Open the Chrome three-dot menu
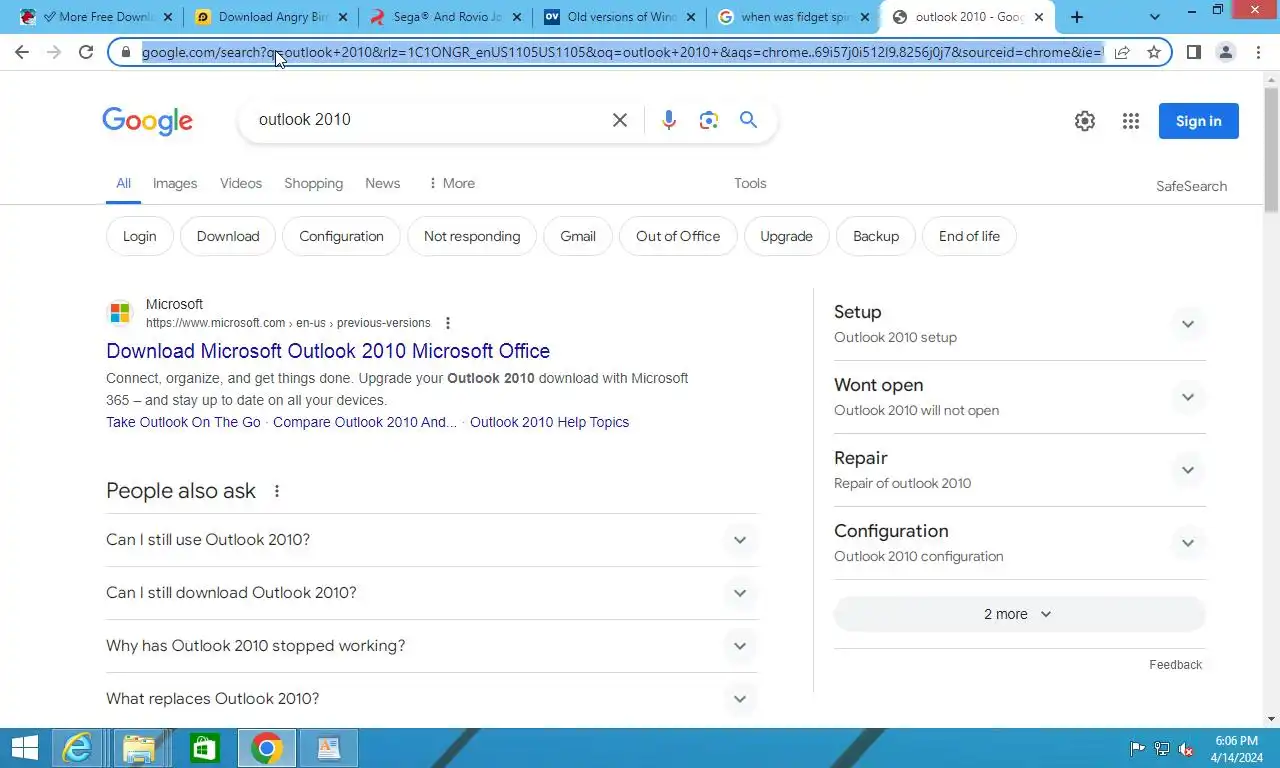 tap(1258, 52)
